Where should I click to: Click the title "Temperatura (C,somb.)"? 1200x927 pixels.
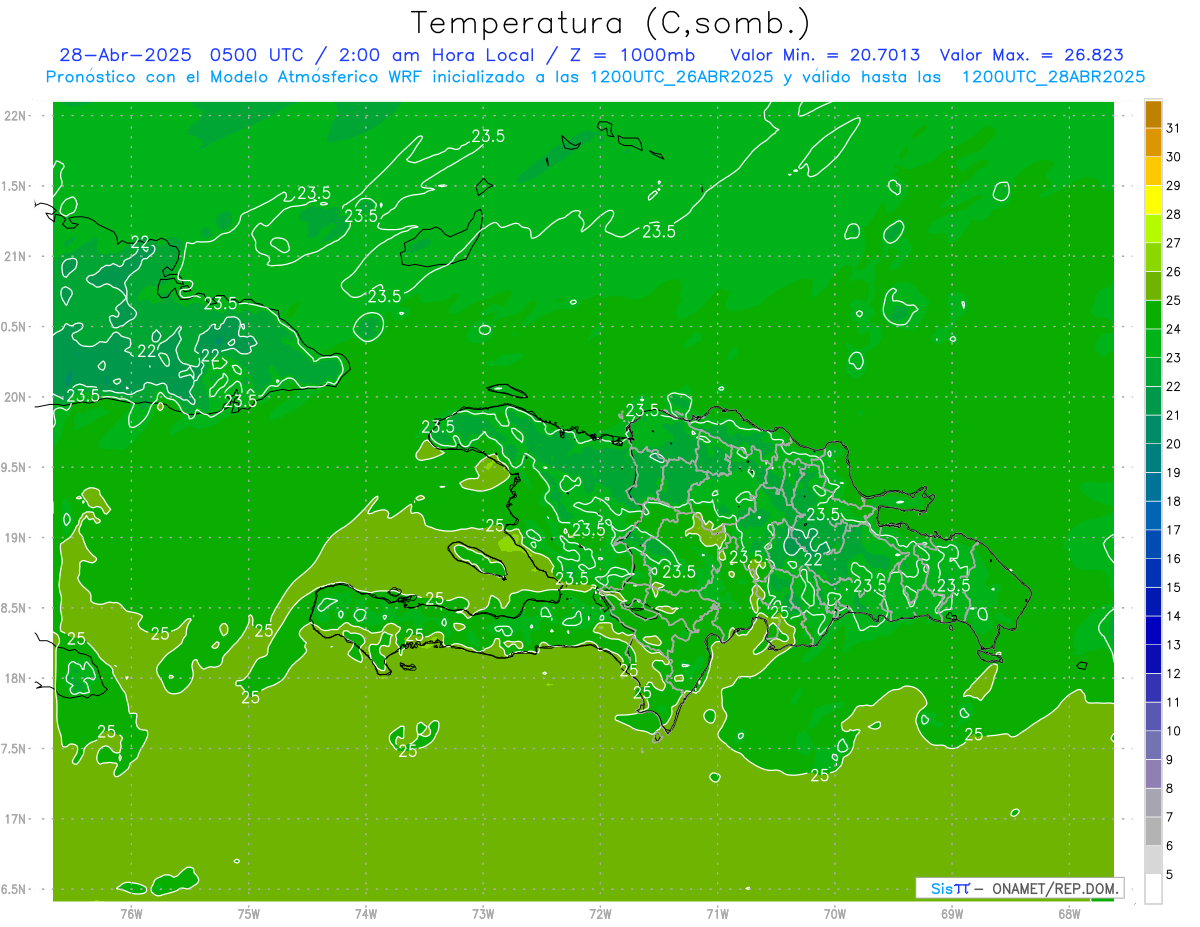[611, 23]
